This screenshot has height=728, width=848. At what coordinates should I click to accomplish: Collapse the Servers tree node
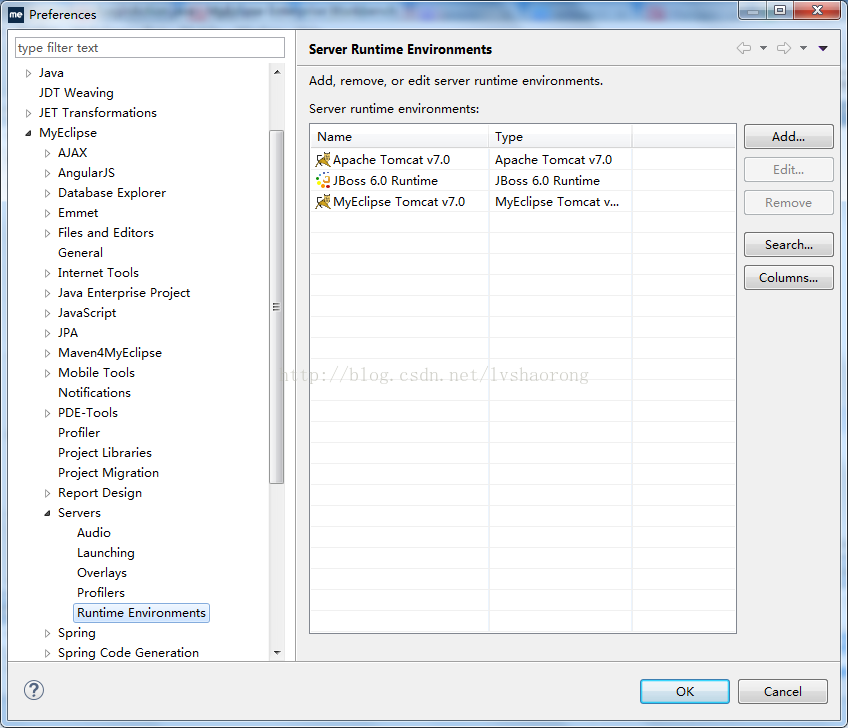(48, 513)
